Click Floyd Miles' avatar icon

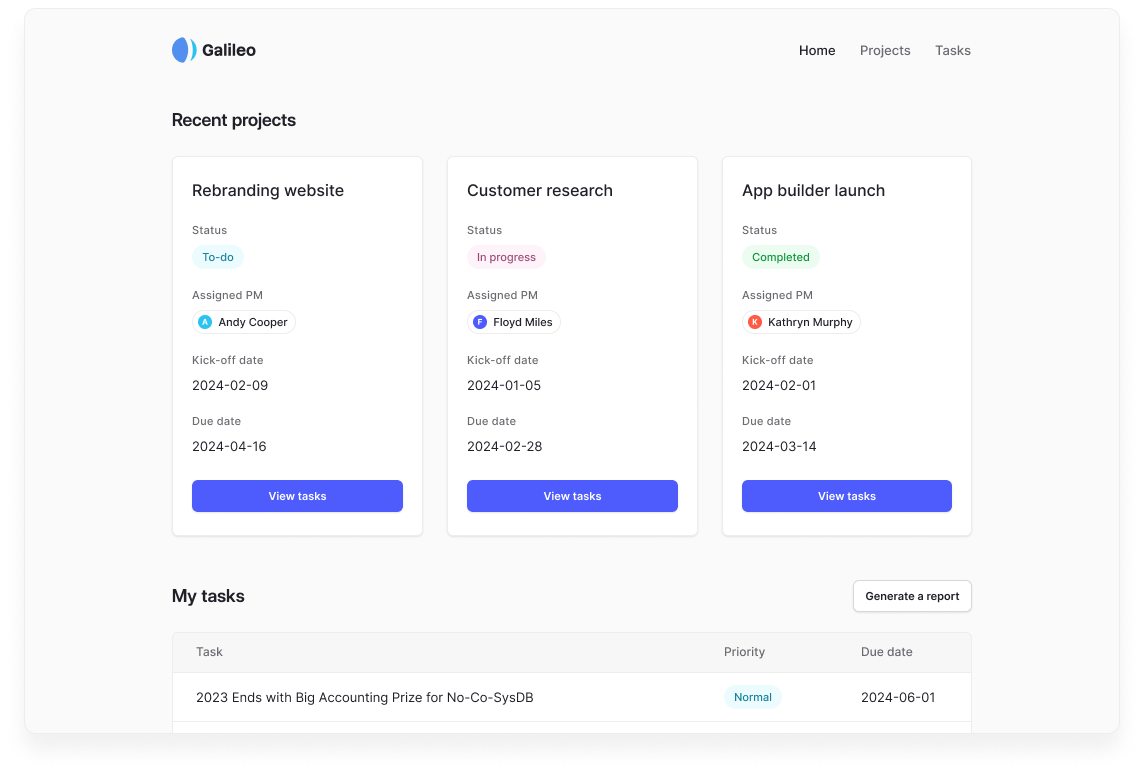(x=480, y=322)
